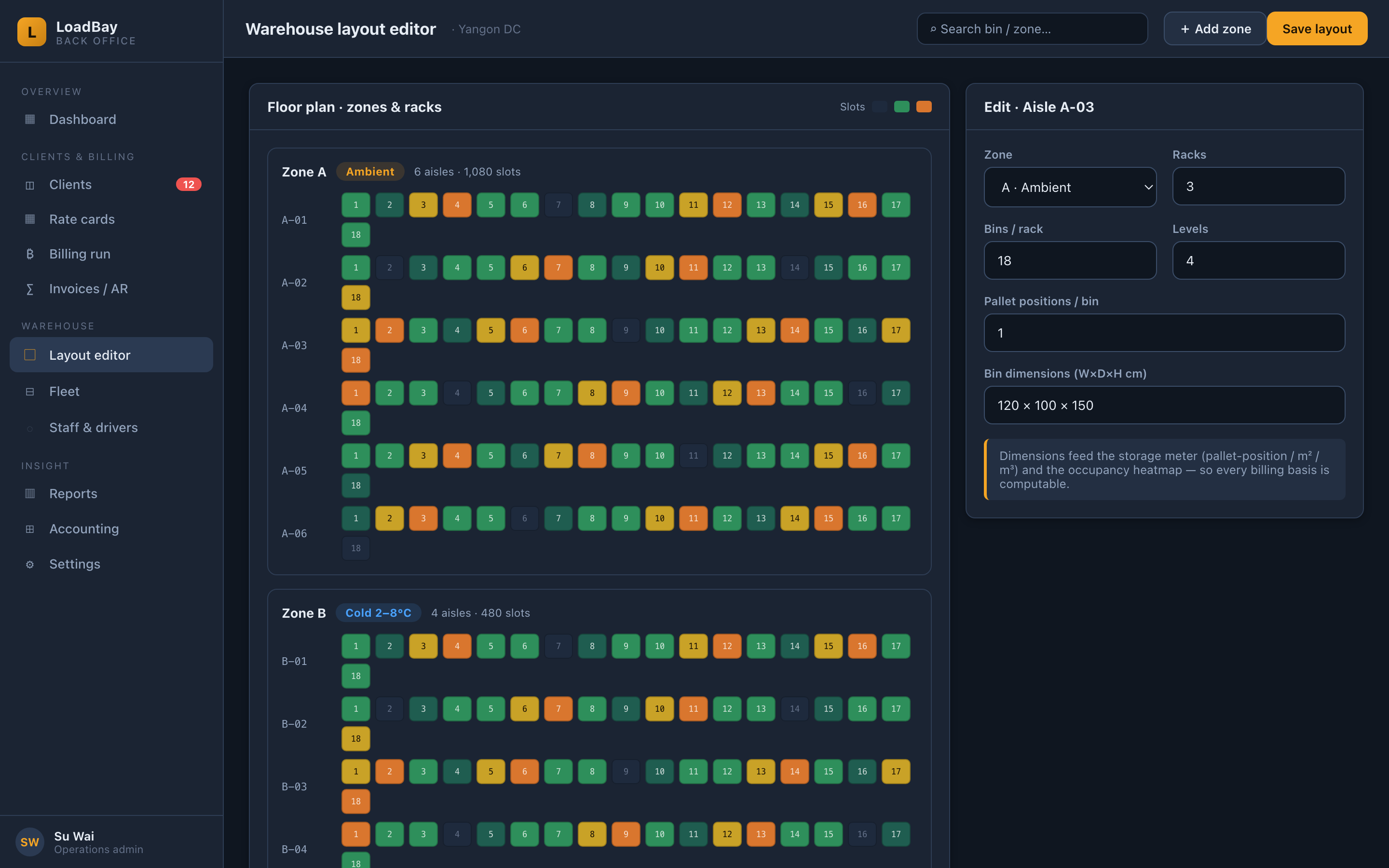Click the A-05 aisle label

[294, 471]
